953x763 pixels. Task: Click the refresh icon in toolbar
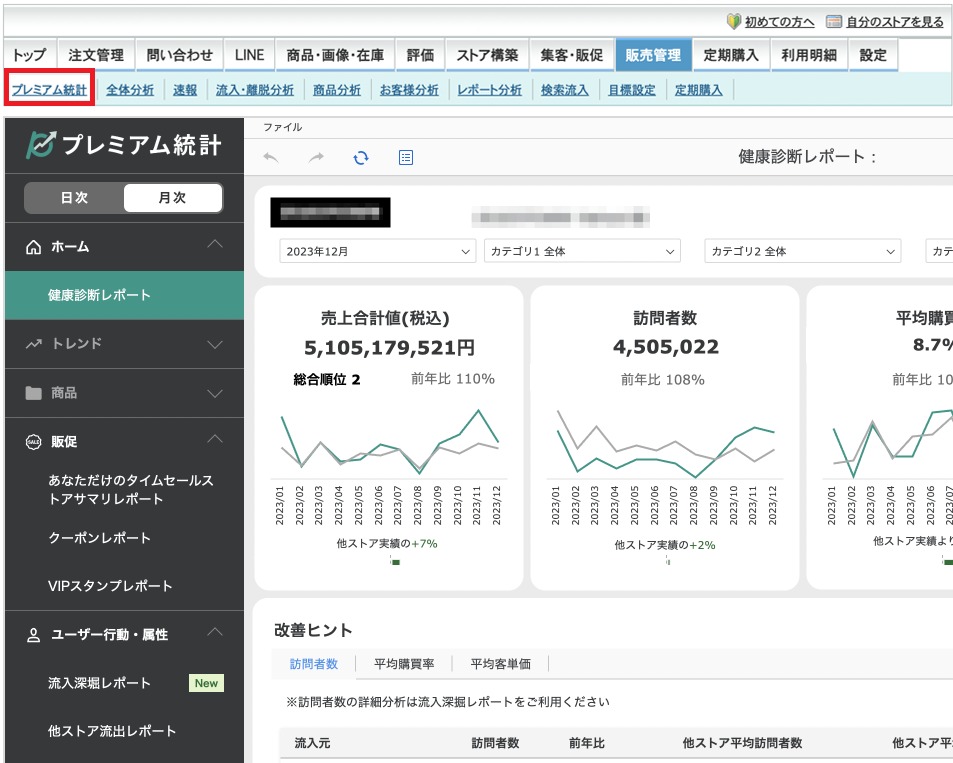pyautogui.click(x=361, y=157)
